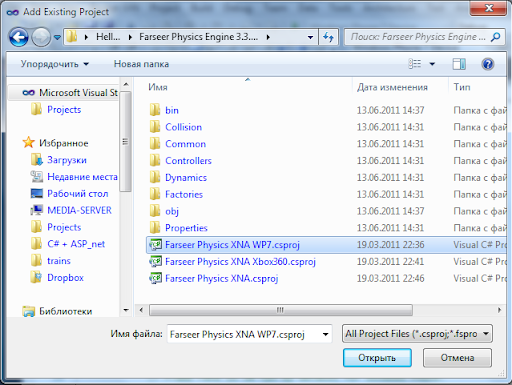Open view options dropdown arrow
Screen dimensions: 512x385
coord(432,64)
